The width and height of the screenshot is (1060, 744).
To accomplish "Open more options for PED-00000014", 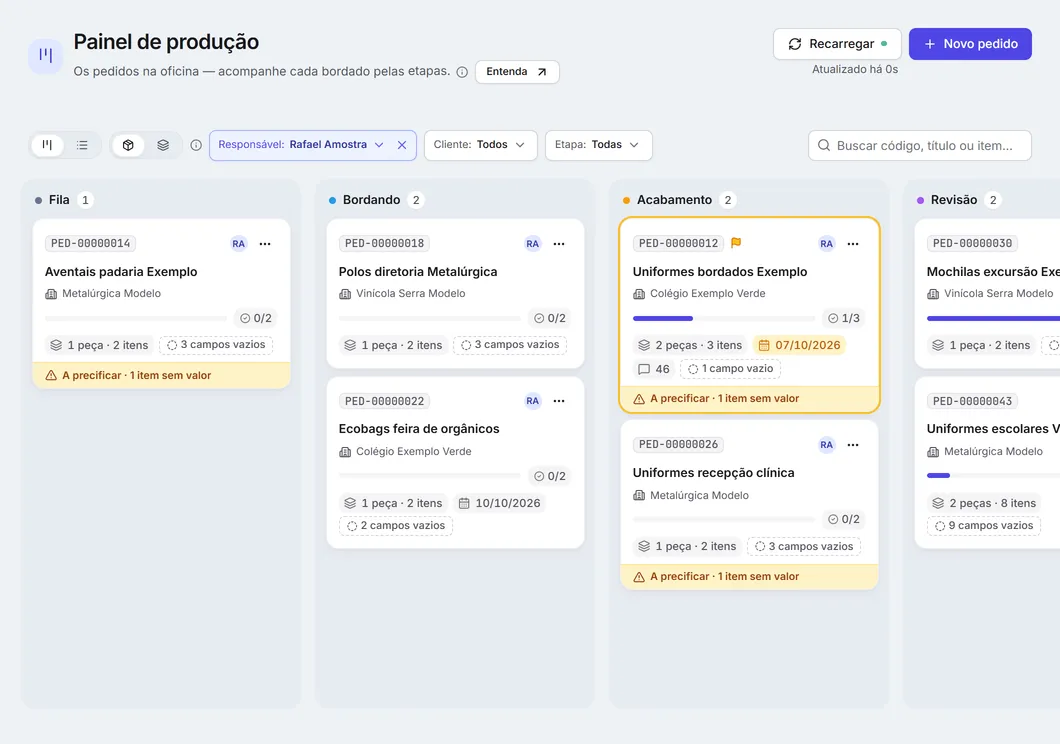I will point(265,243).
